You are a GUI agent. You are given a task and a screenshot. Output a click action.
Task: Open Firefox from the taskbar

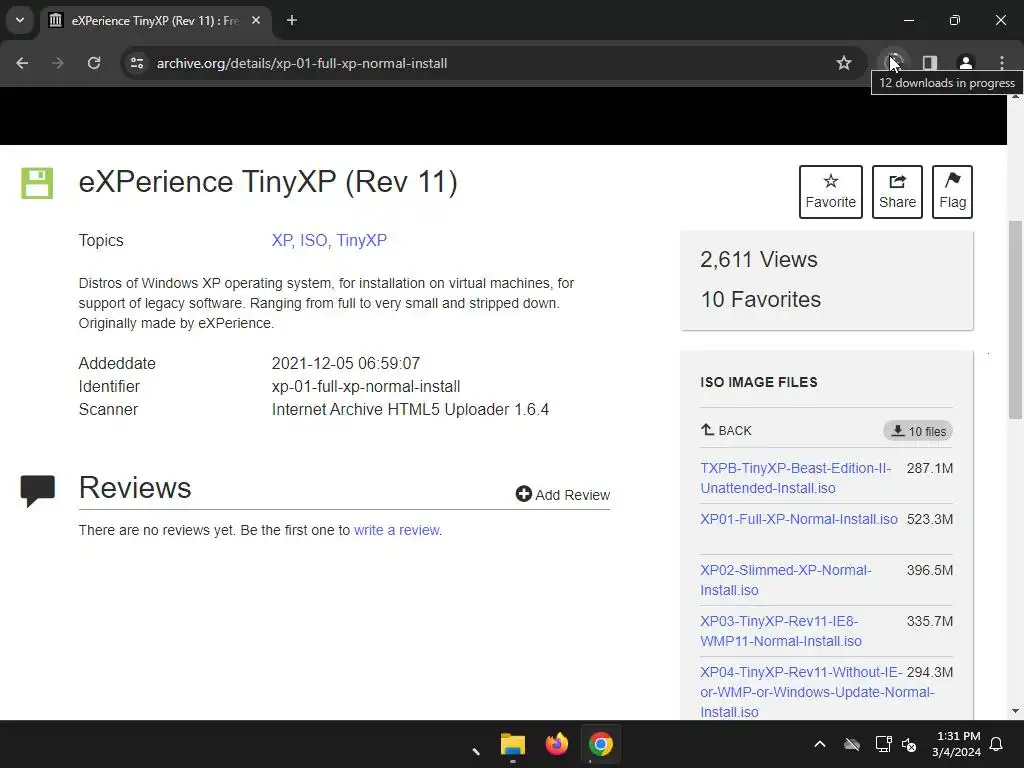click(x=556, y=744)
